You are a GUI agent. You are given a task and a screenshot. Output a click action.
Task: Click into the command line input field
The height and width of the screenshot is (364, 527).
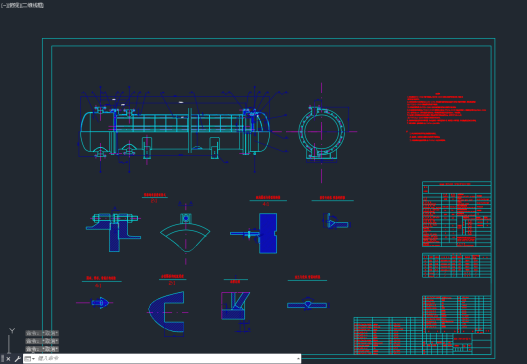tap(165, 359)
